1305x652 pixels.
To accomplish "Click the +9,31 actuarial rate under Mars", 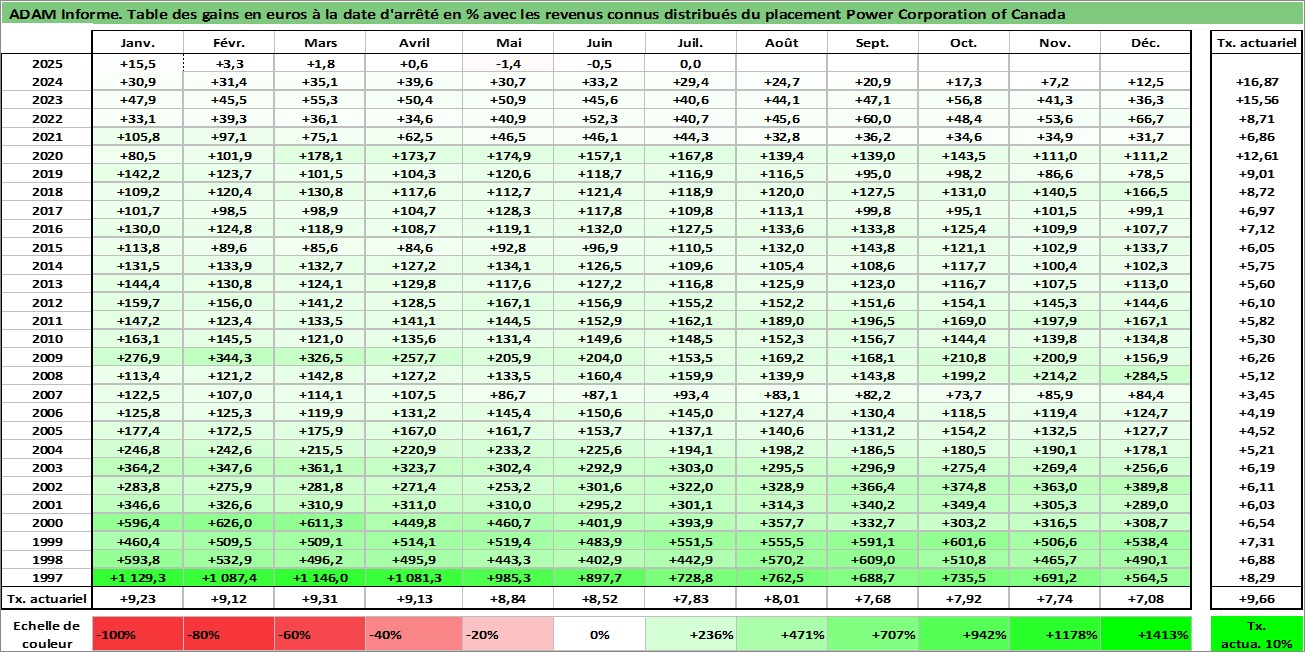I will point(320,599).
